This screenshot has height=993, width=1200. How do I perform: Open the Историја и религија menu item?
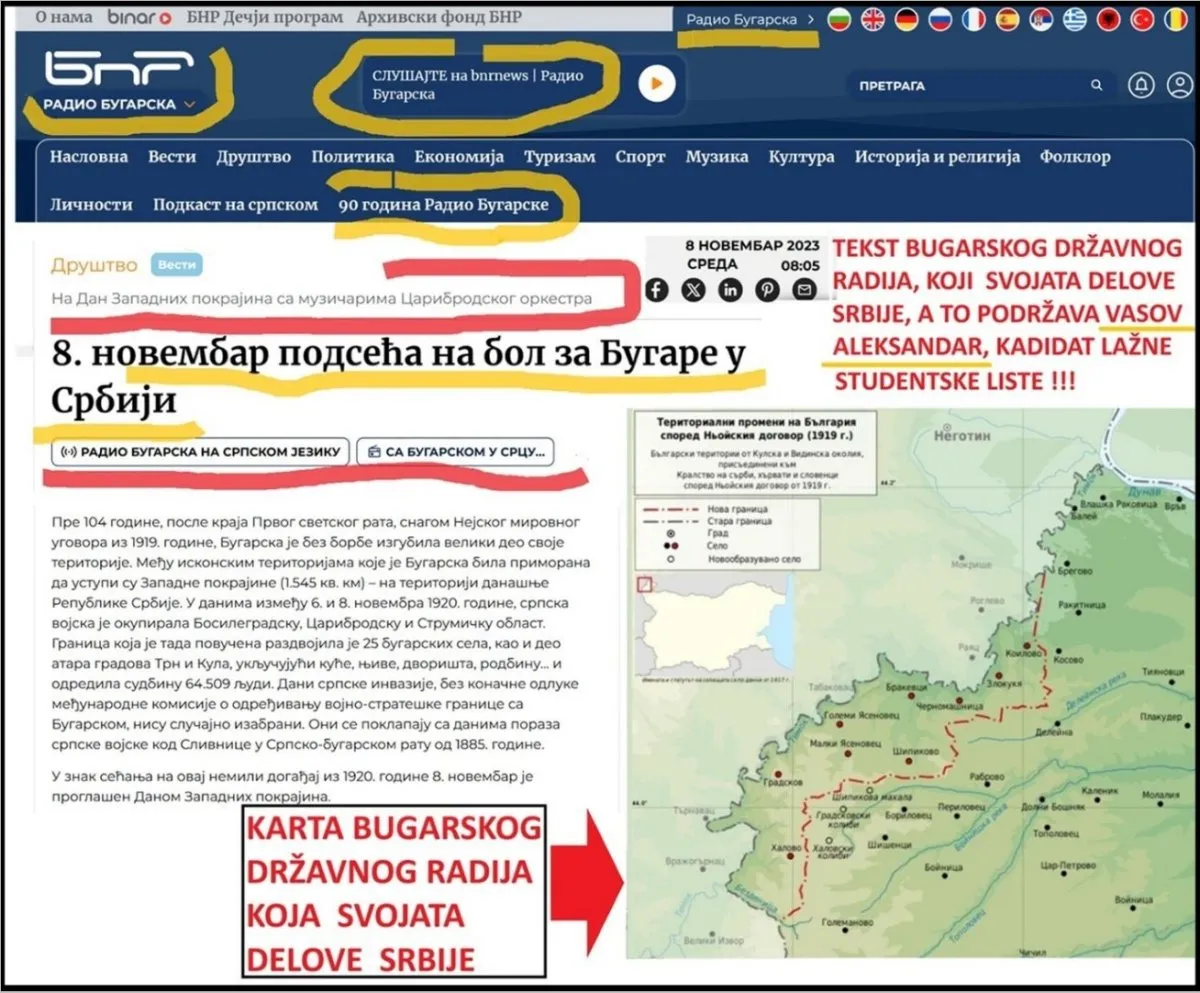pos(937,157)
